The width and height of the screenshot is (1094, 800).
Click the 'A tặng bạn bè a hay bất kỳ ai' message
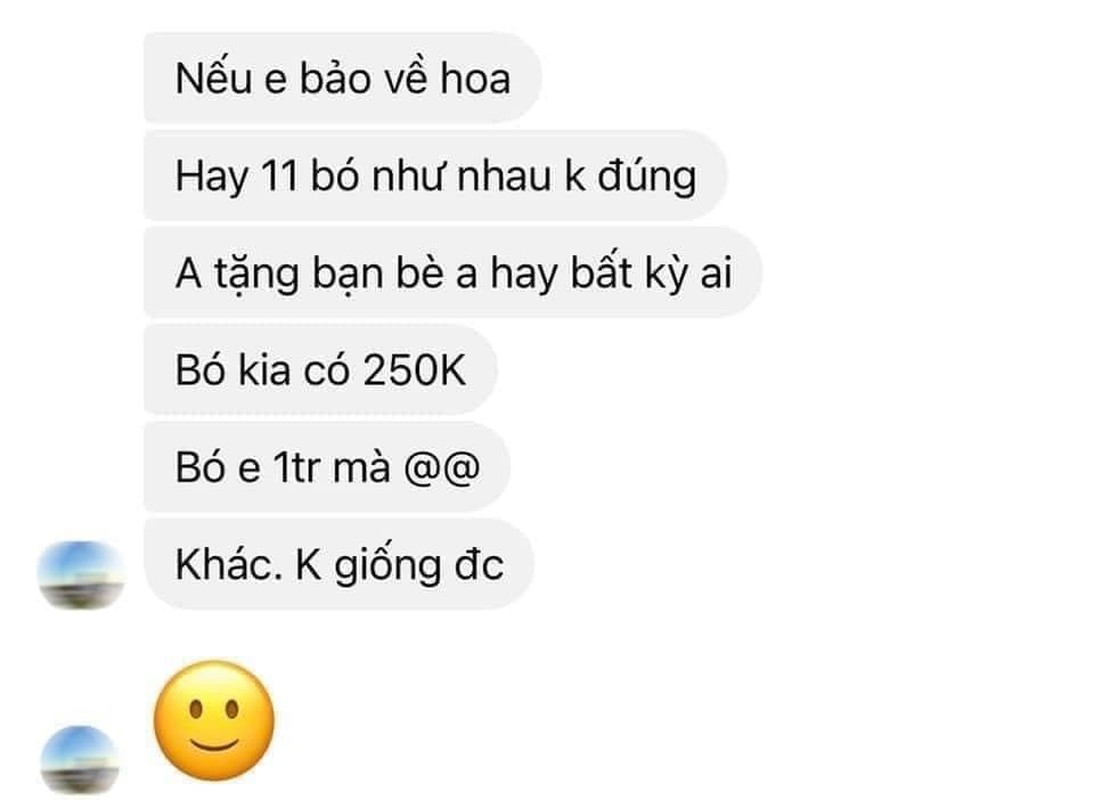coord(453,272)
